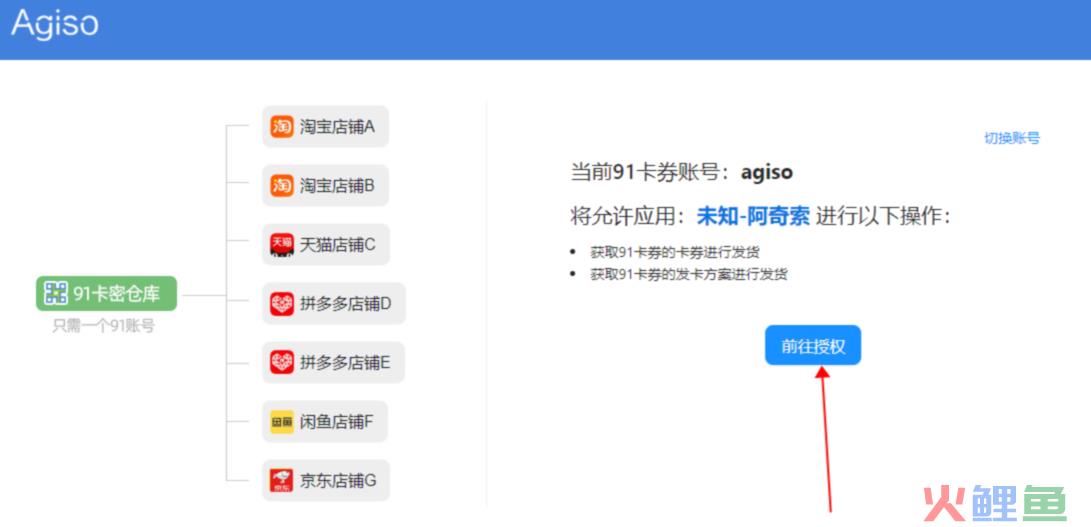
Task: Click the Pinduoduo icon for 拼多多店铺D
Action: (x=282, y=303)
